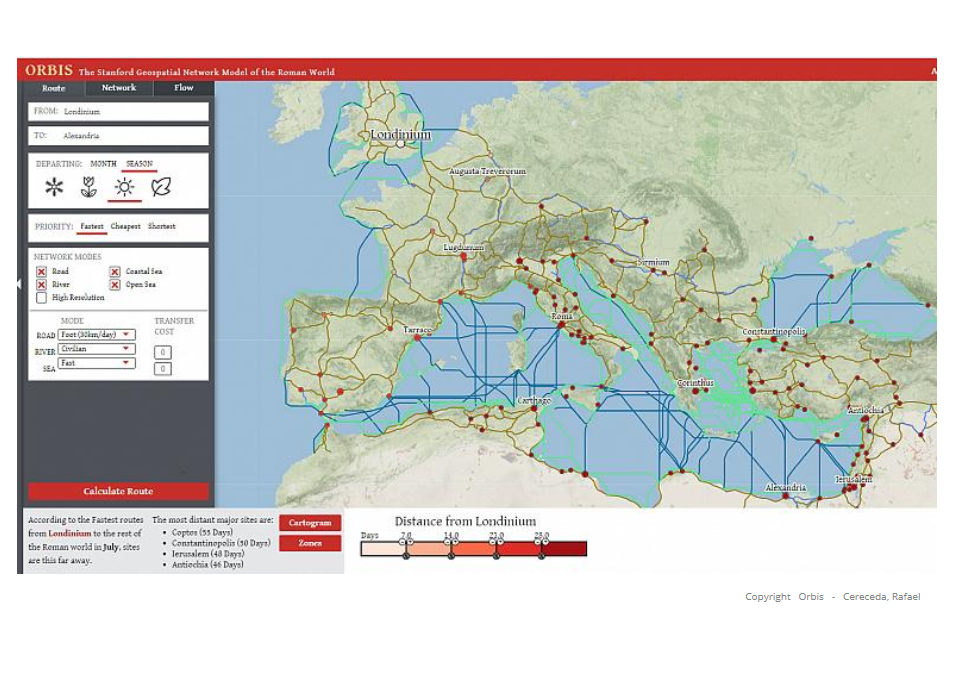Select the summer sun season icon

pos(124,187)
